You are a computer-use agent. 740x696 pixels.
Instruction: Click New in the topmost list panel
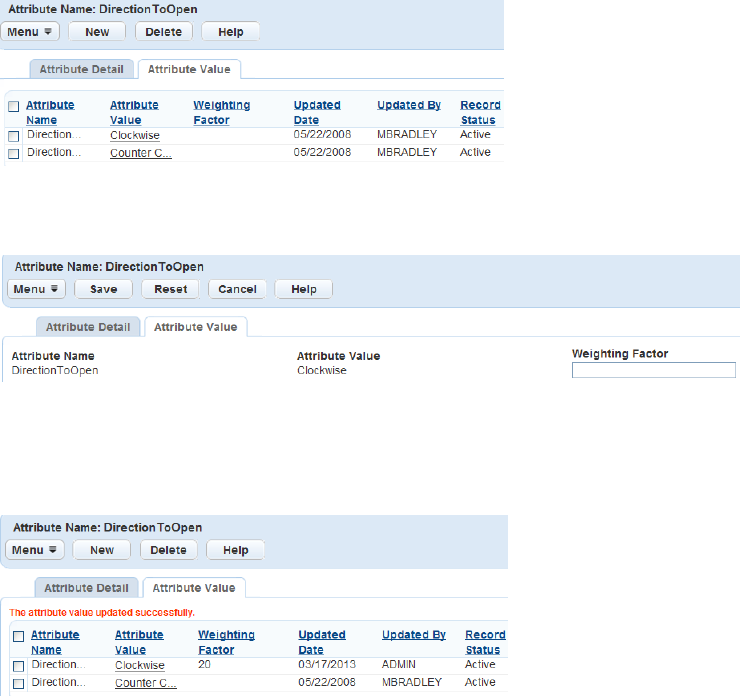(x=97, y=32)
